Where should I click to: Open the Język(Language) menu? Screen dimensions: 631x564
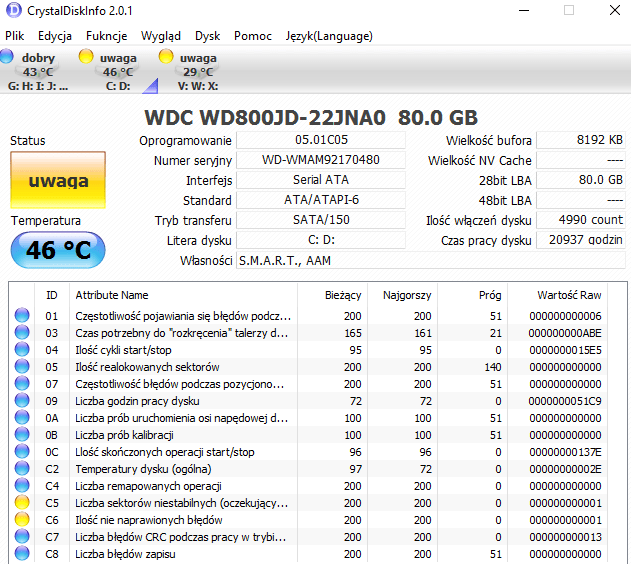pos(329,36)
